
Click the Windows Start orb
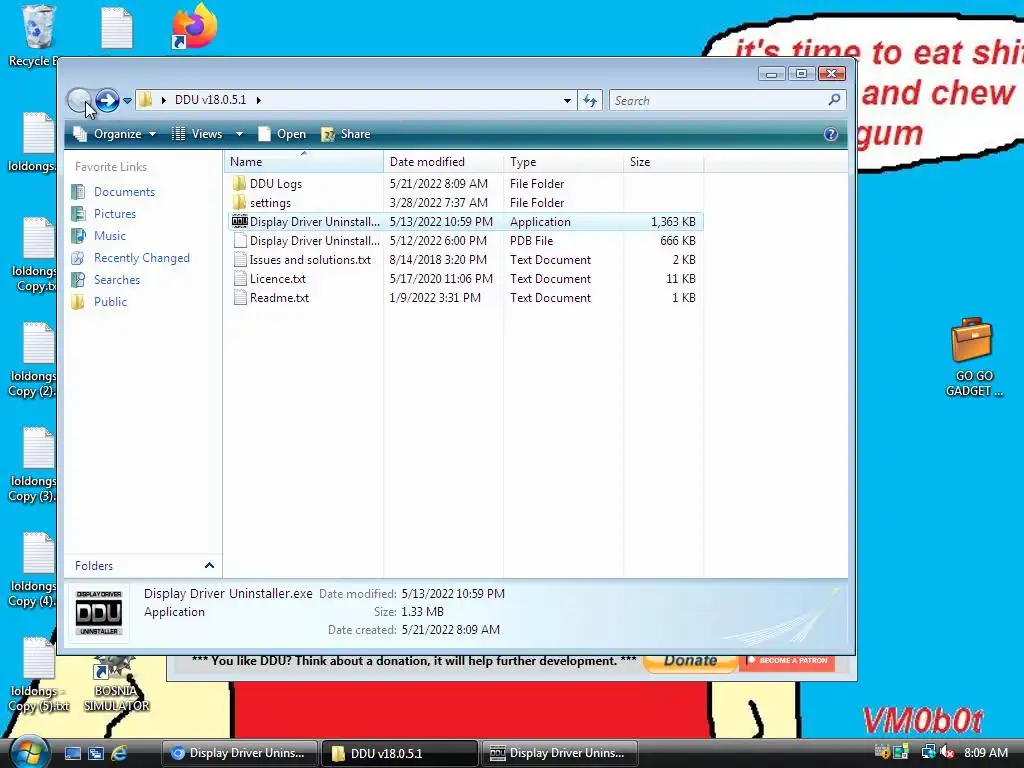[27, 752]
